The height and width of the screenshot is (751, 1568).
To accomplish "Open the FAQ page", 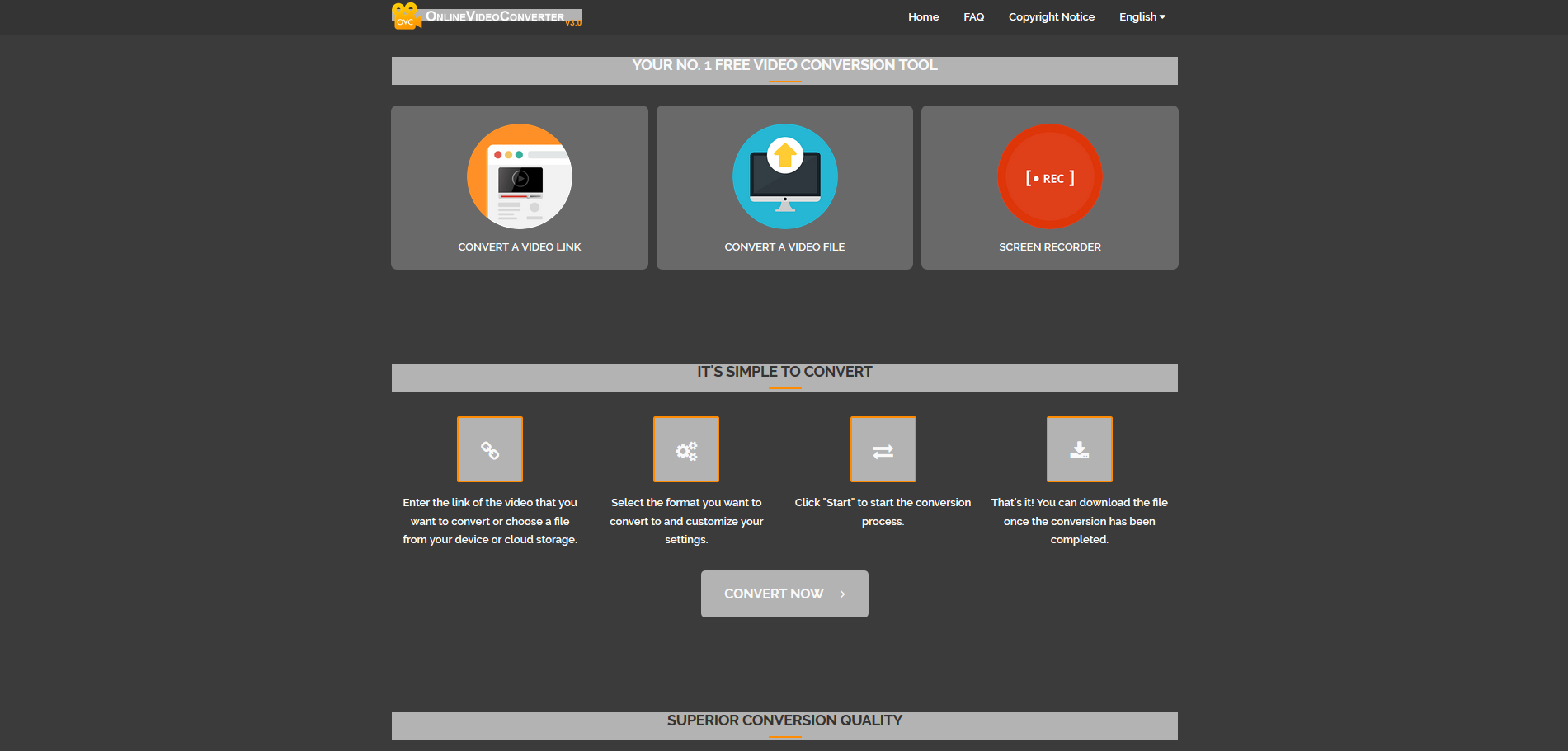I will tap(973, 16).
